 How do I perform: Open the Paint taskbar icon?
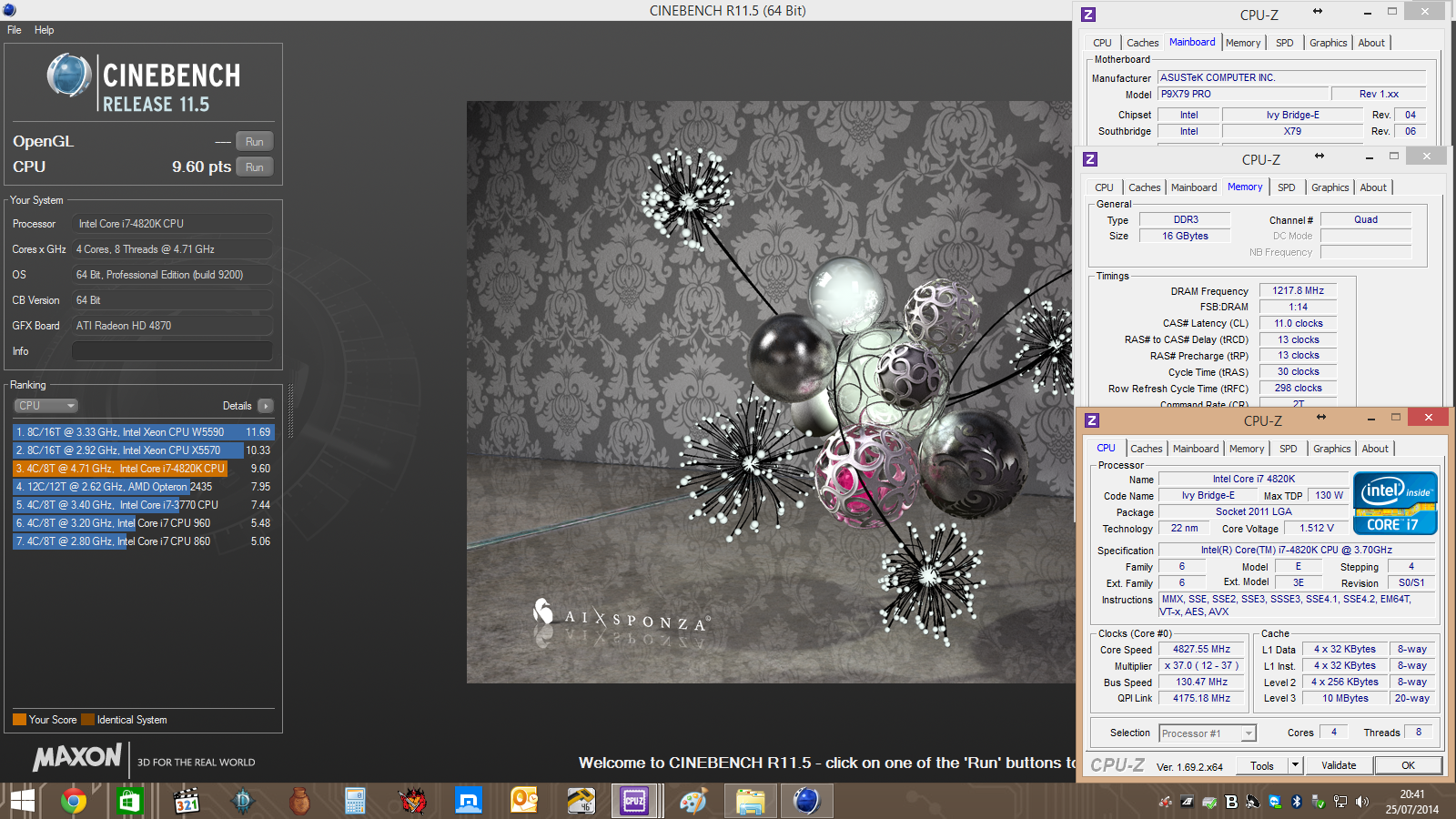pos(693,801)
